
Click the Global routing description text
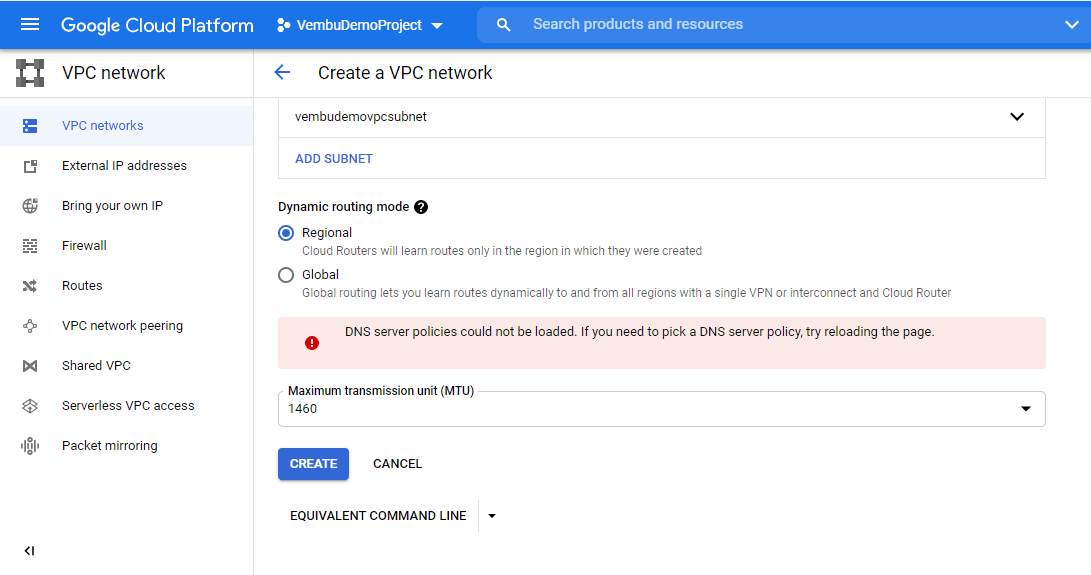click(x=626, y=293)
